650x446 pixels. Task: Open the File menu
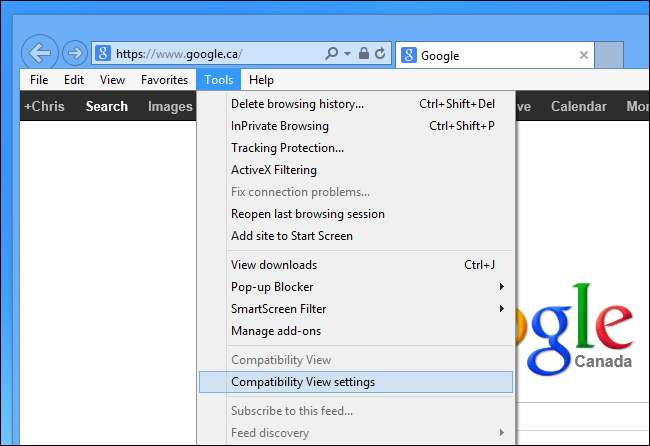point(39,80)
